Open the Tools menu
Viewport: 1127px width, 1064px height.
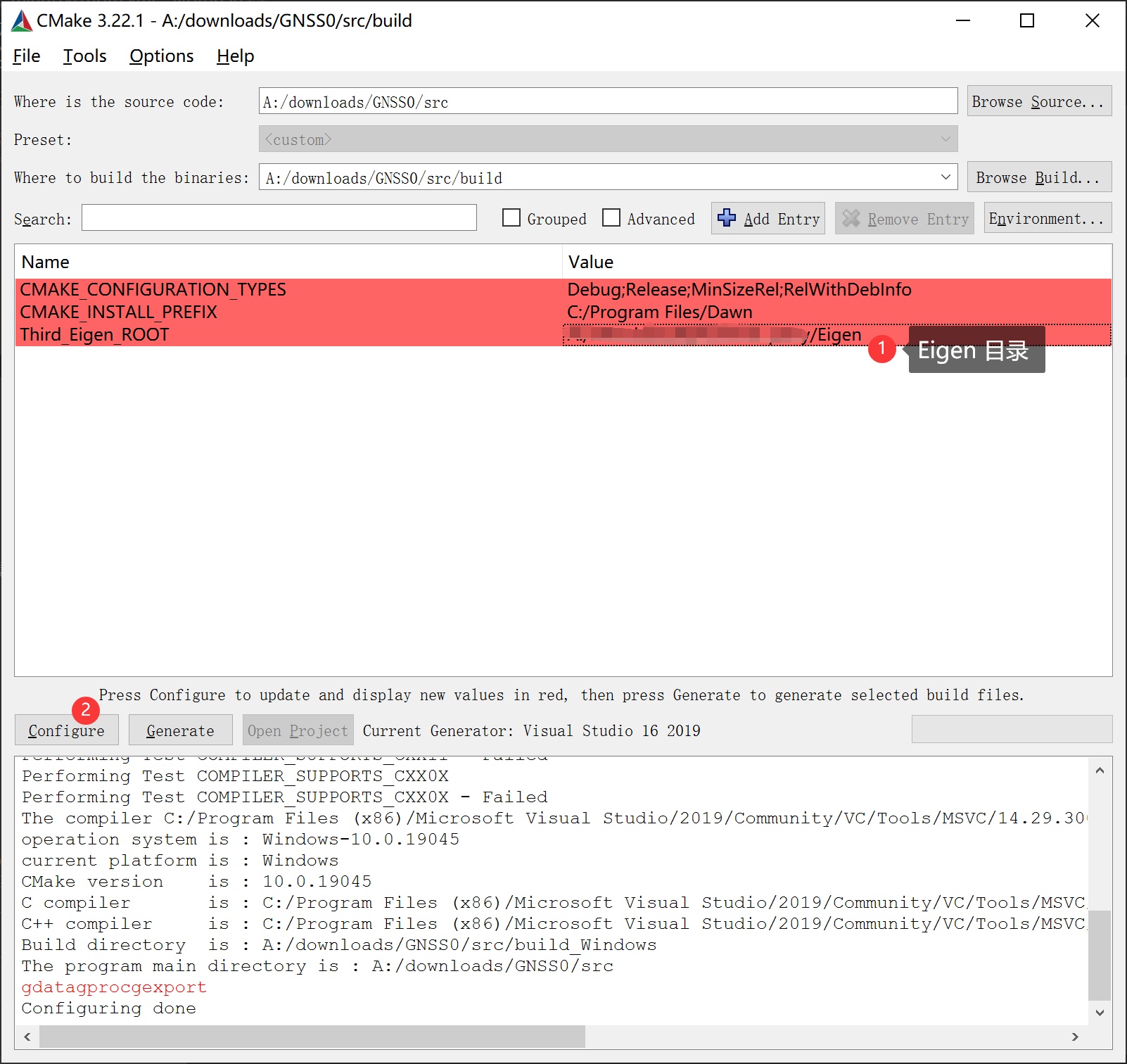point(85,56)
